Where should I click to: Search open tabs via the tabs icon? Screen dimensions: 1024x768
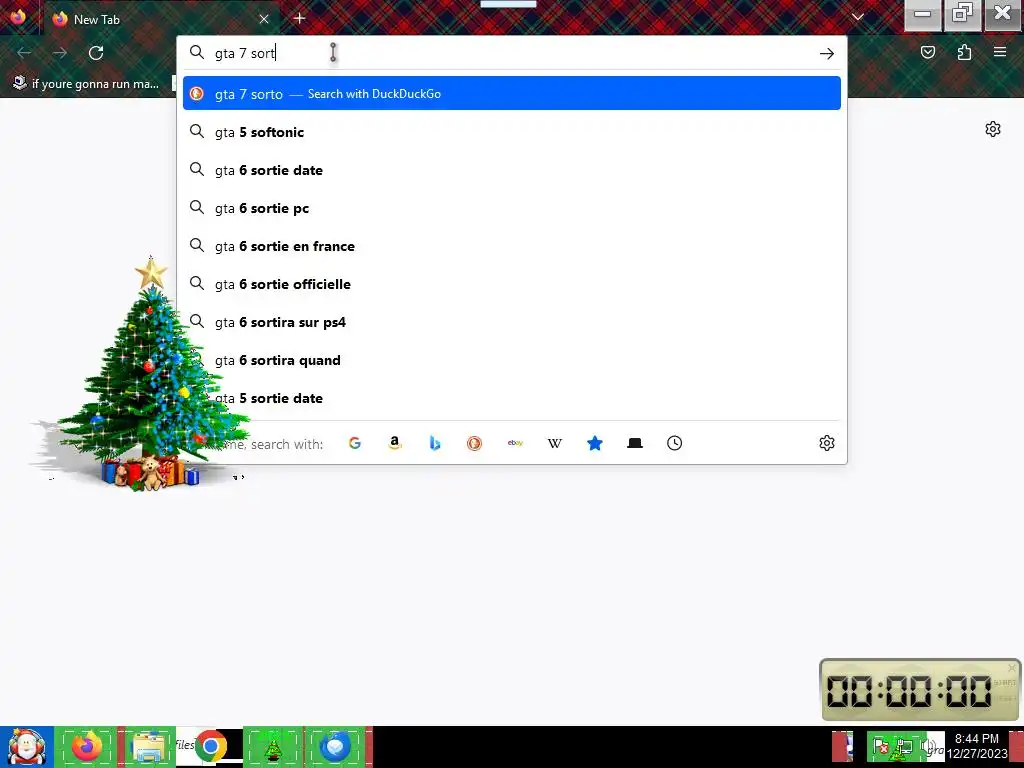coord(635,443)
